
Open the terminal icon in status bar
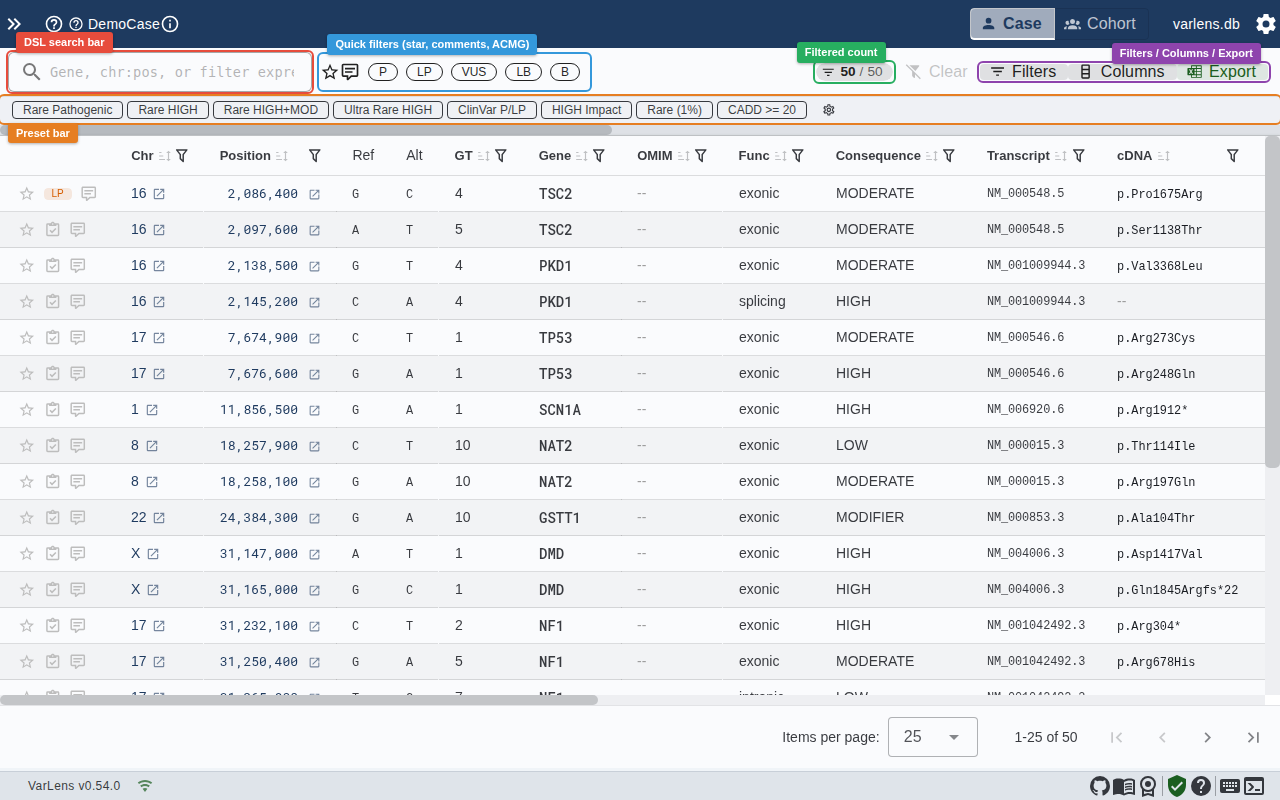point(1254,786)
